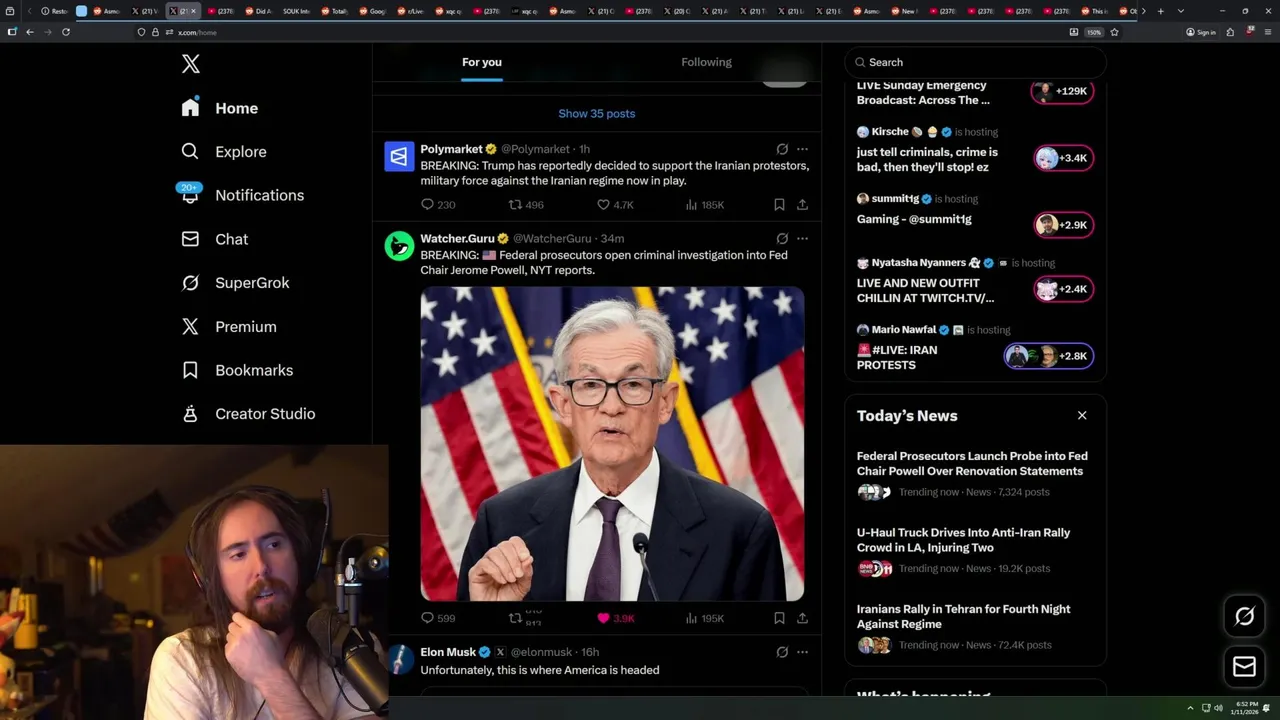This screenshot has width=1280, height=720.
Task: Show hidden system tray icons
Action: pos(1190,708)
